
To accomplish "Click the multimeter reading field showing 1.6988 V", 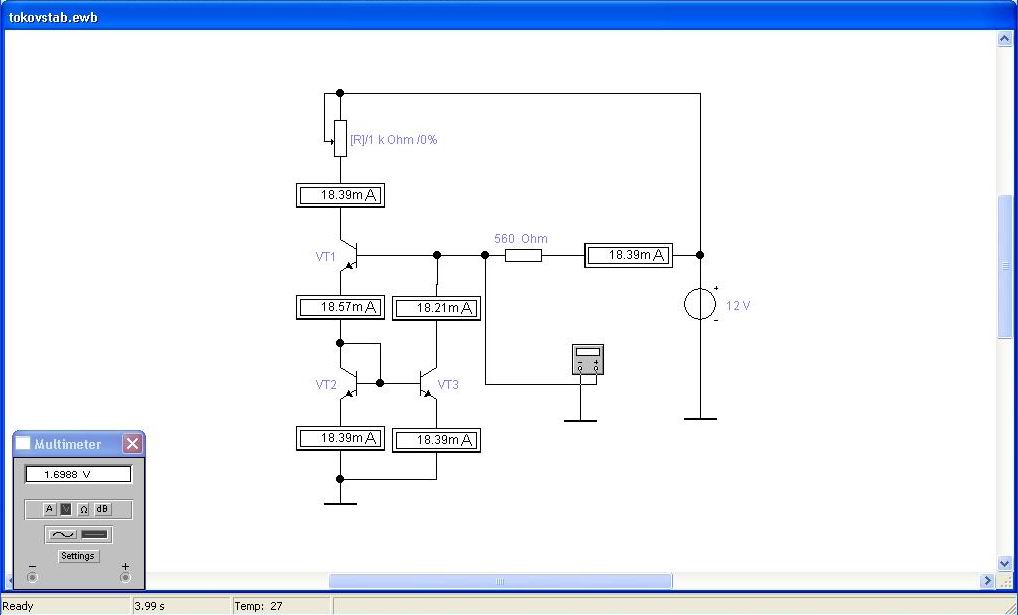I will 78,474.
